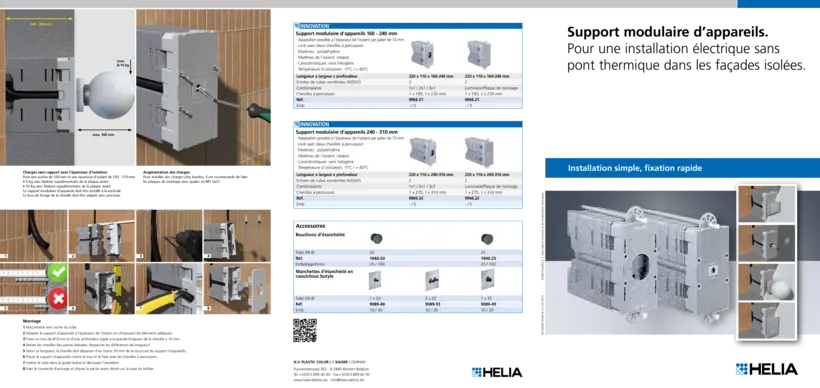Viewport: 820px width, 388px height.
Task: Select the montage step image with the drill
Action: [x=169, y=235]
